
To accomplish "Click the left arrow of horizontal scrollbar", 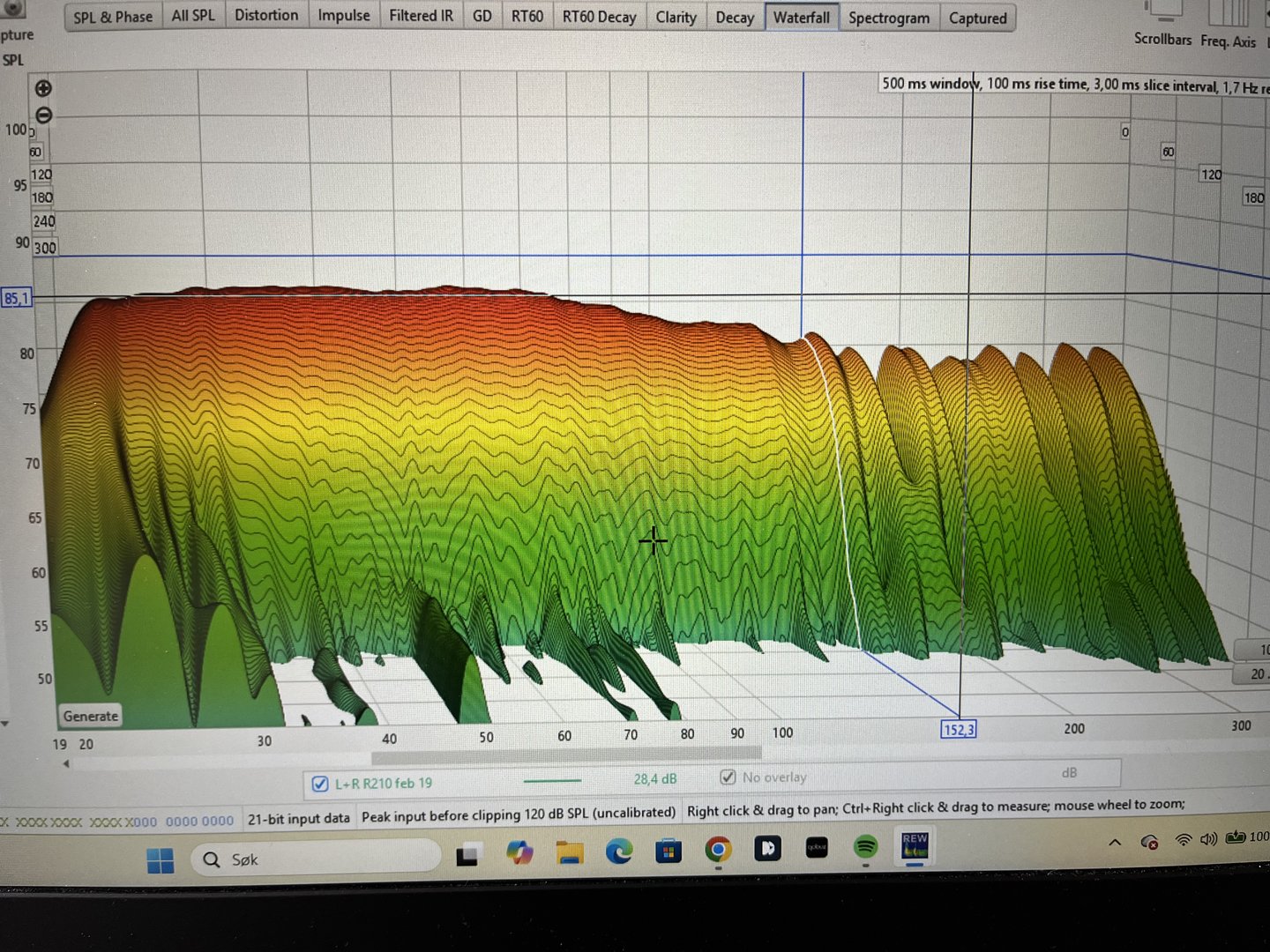I will point(66,764).
